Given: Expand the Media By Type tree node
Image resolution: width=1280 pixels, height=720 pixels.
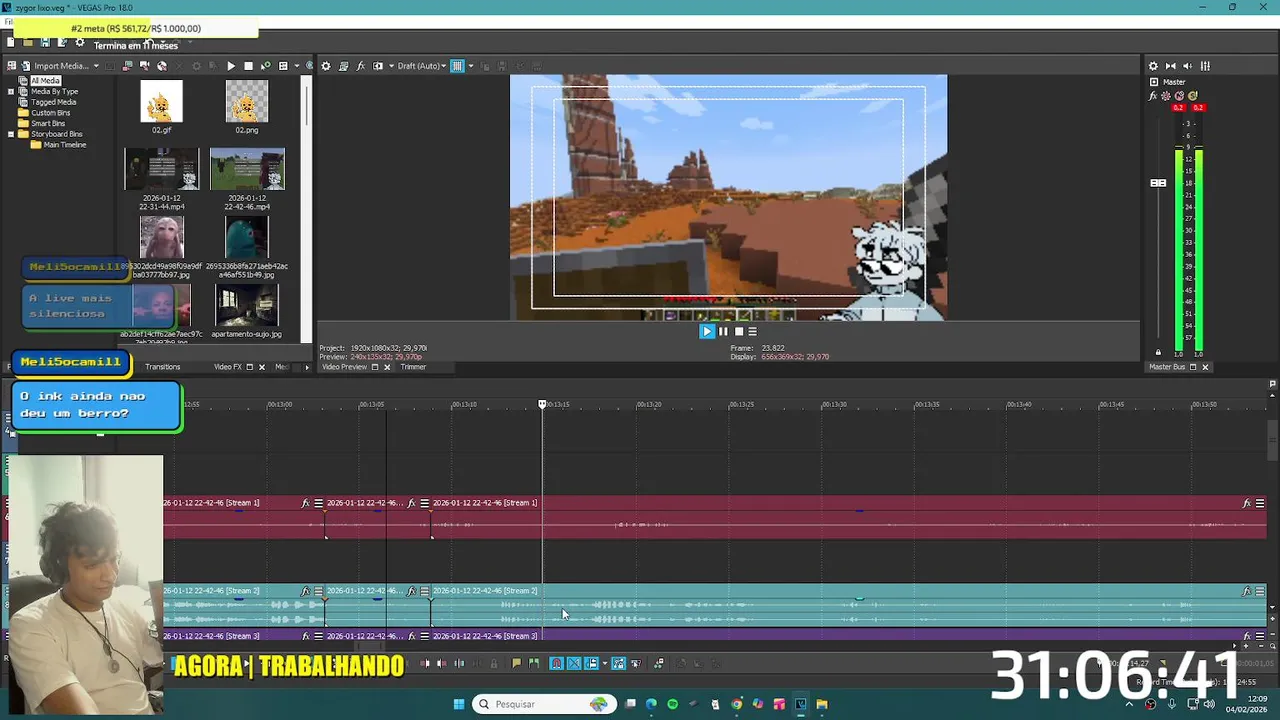Looking at the screenshot, I should point(11,91).
